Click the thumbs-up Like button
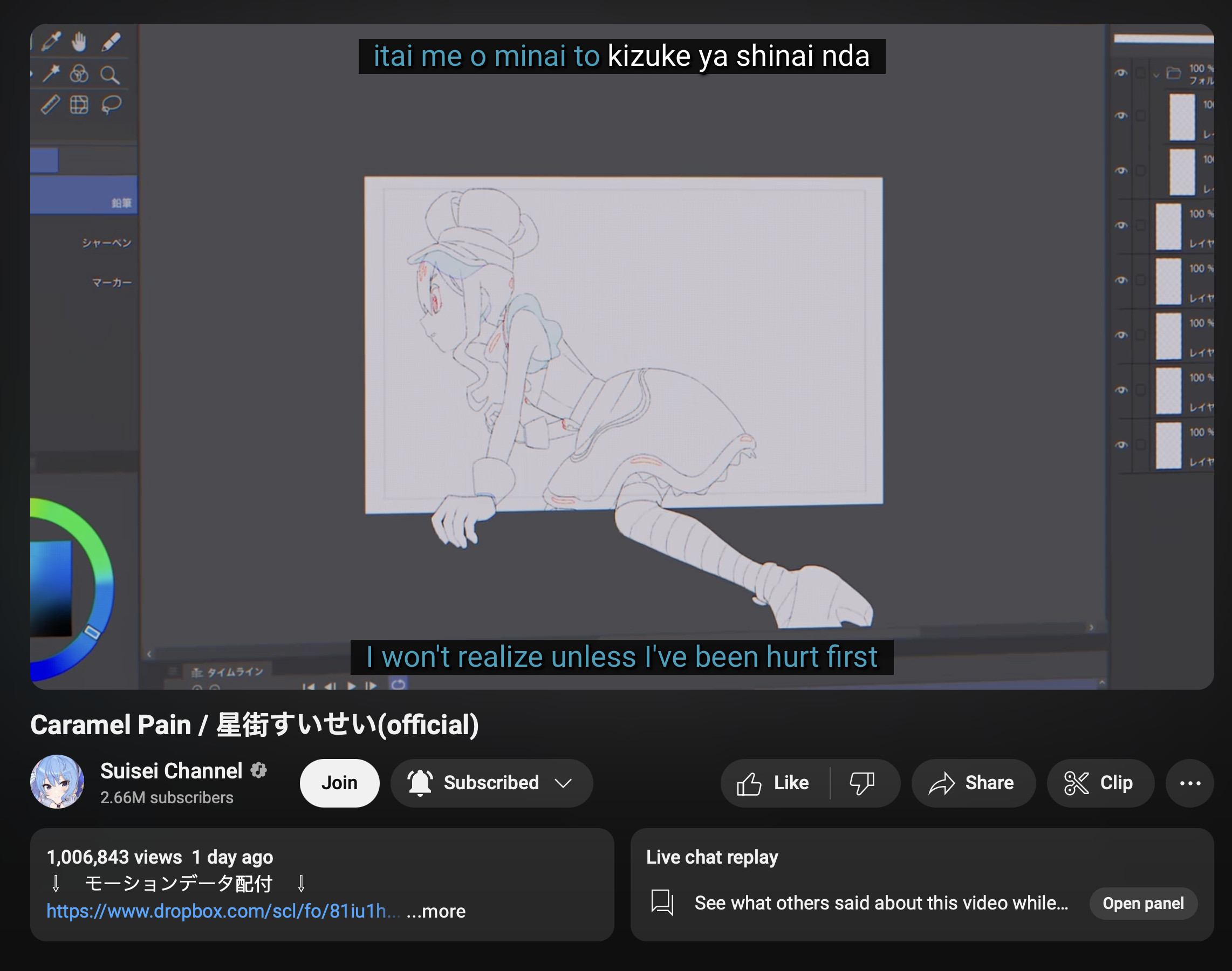This screenshot has width=1232, height=971. tap(772, 783)
